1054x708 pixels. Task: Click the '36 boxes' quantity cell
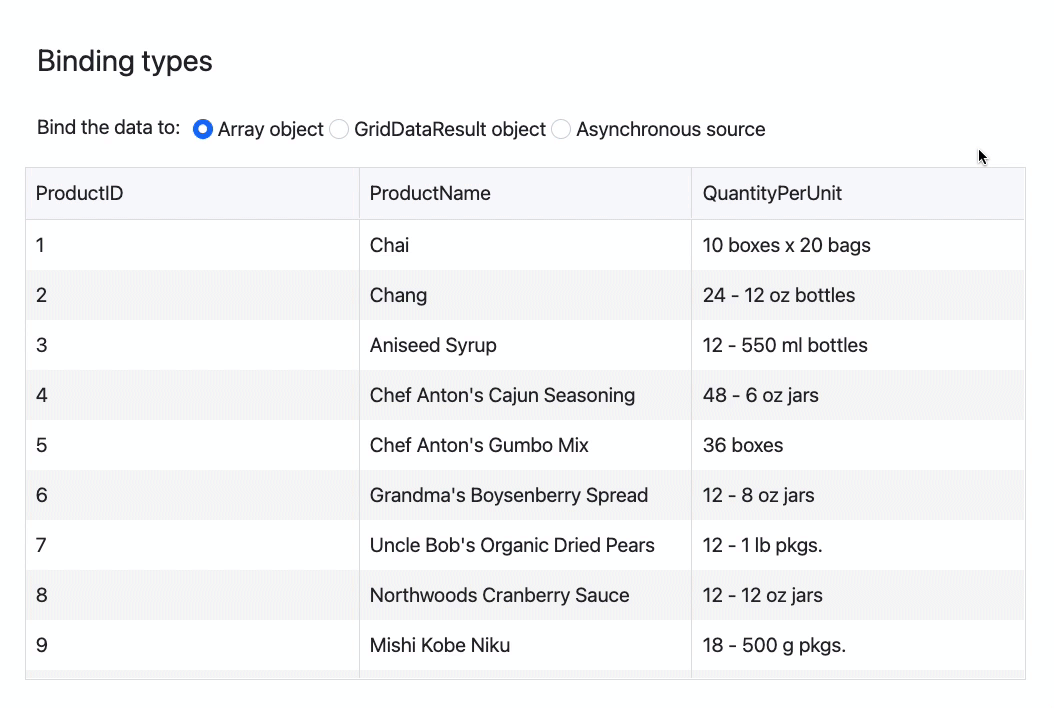[743, 445]
